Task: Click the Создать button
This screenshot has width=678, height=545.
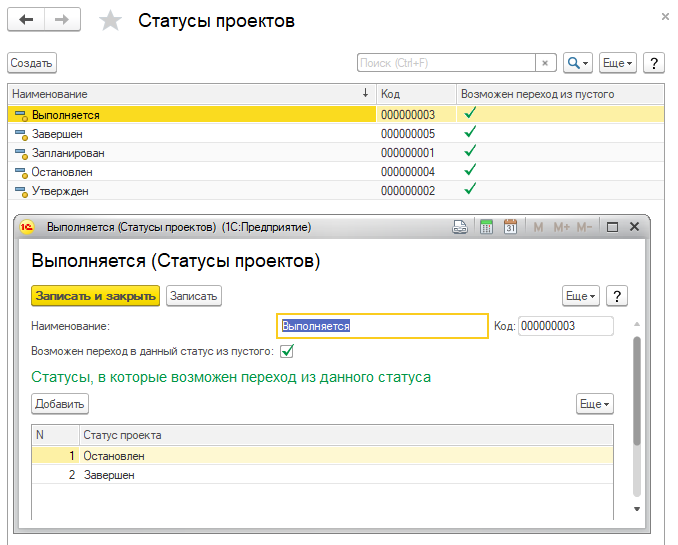Action: click(32, 63)
